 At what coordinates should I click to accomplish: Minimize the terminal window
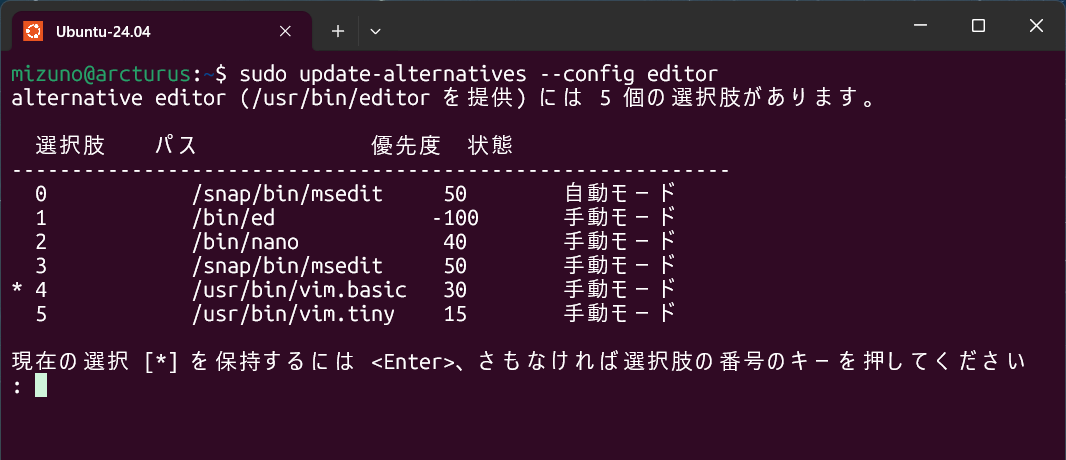coord(924,26)
